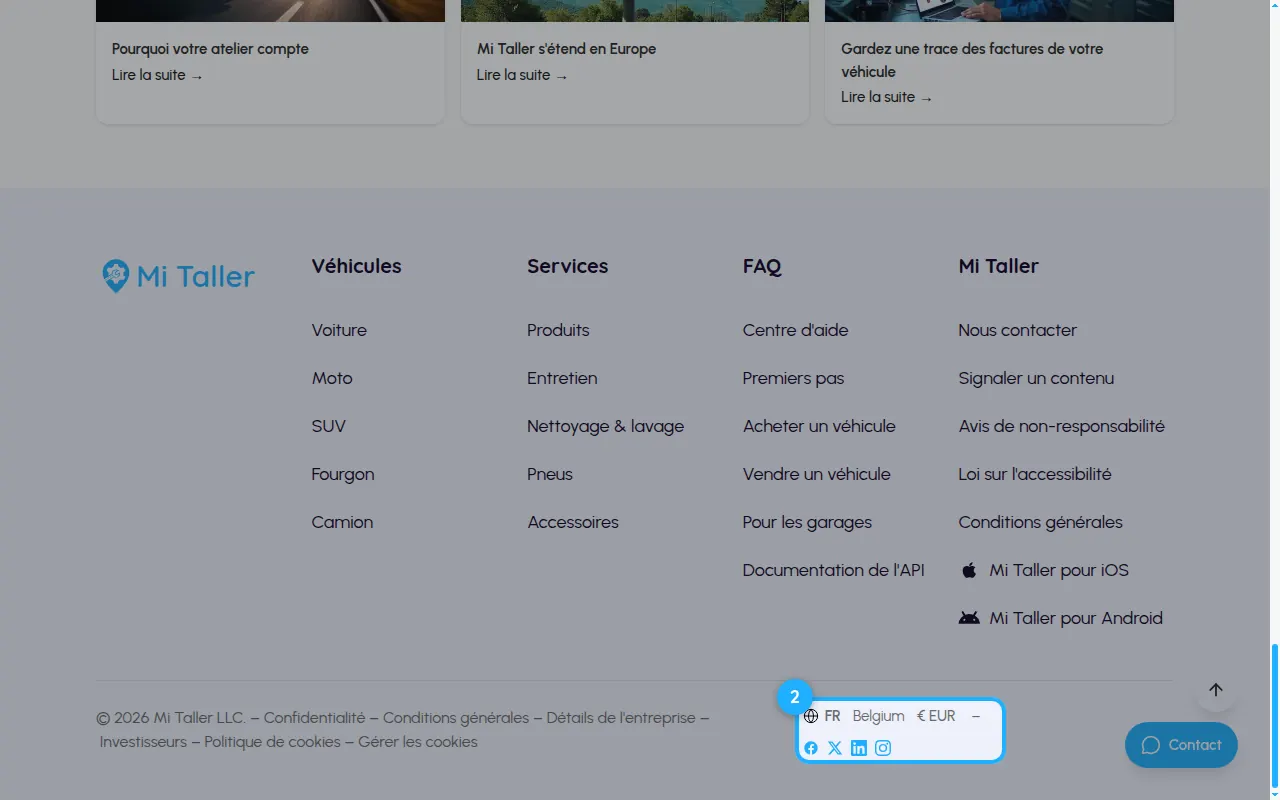Open the LinkedIn social icon

coord(859,748)
